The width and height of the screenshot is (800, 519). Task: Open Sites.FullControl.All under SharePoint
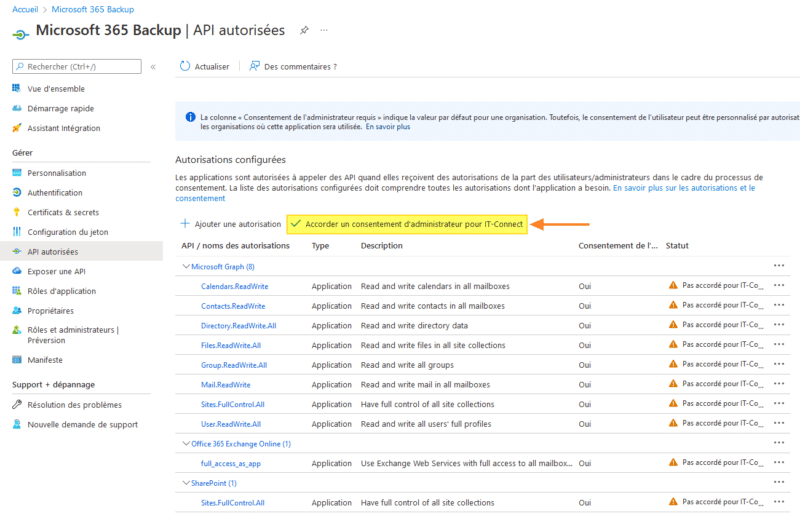tap(233, 503)
